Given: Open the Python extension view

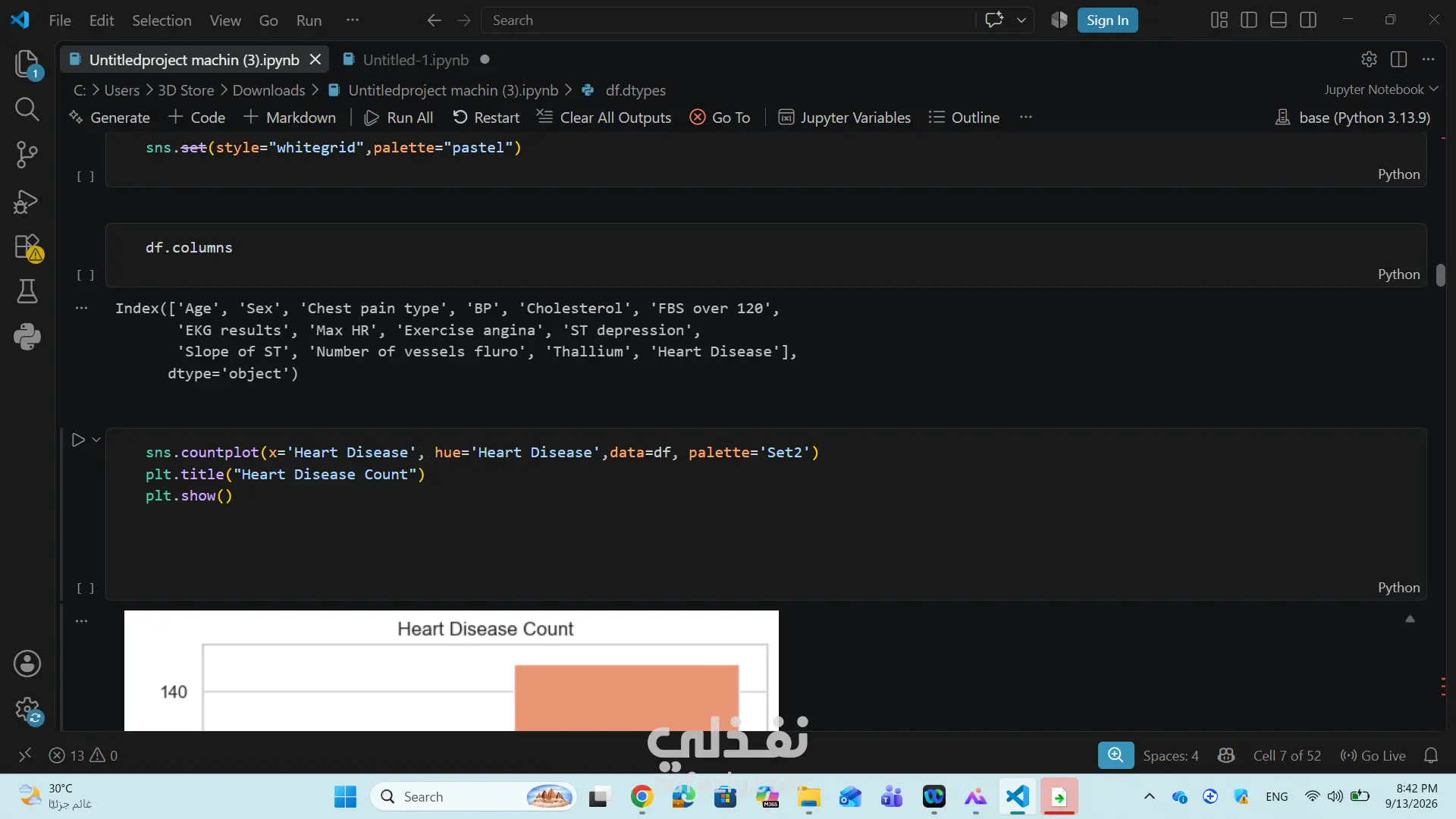Looking at the screenshot, I should (x=27, y=337).
